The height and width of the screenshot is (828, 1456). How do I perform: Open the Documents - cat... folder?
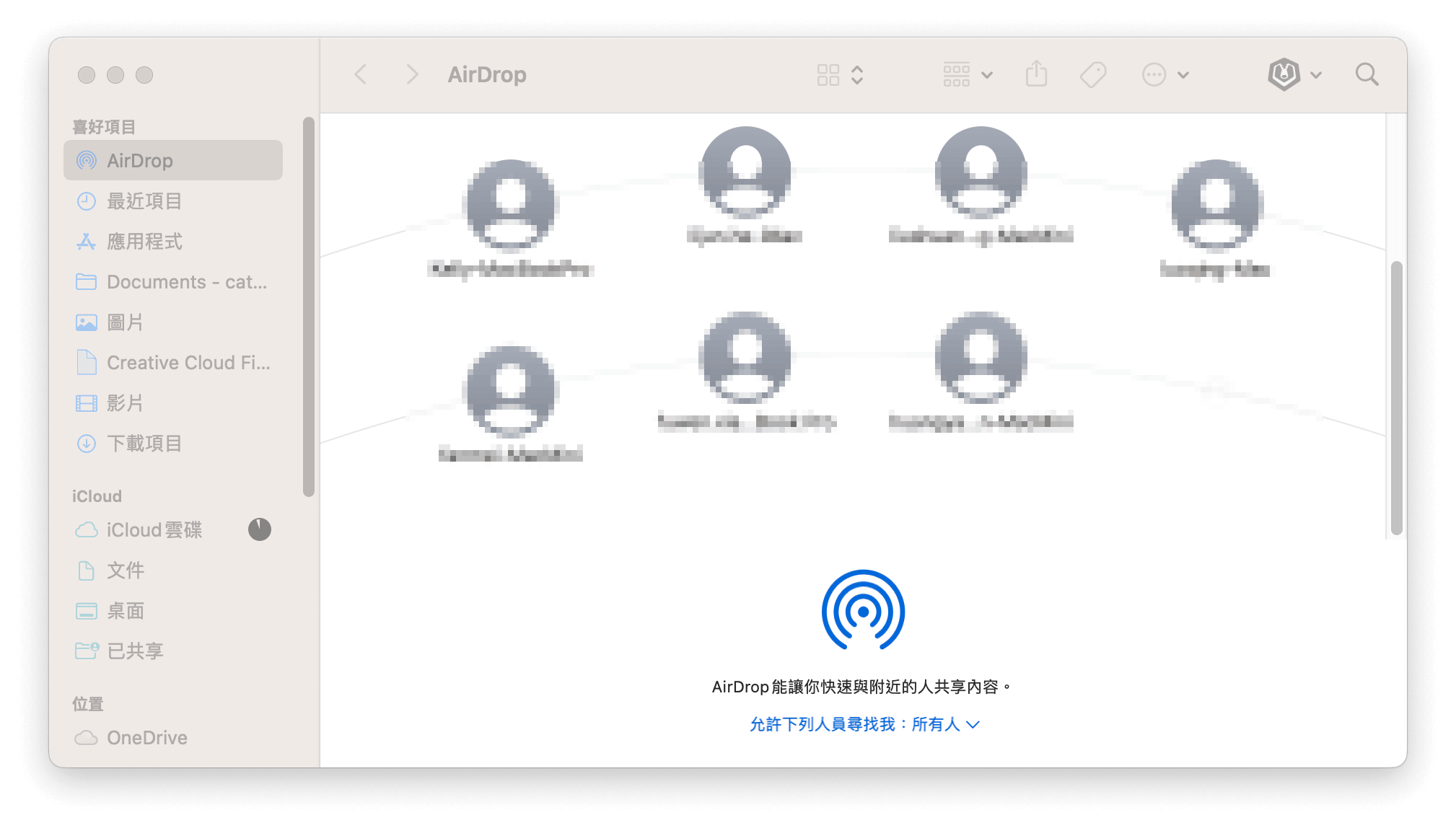[x=173, y=281]
